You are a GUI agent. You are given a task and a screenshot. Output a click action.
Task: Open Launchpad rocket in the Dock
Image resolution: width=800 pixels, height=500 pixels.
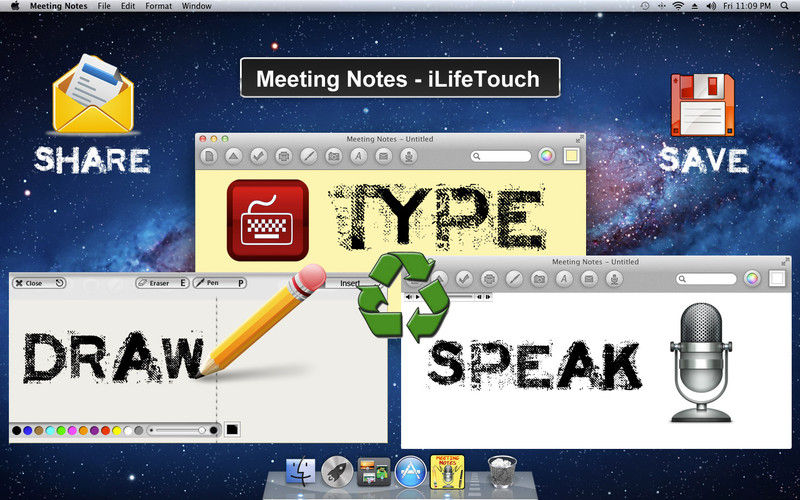tap(337, 471)
